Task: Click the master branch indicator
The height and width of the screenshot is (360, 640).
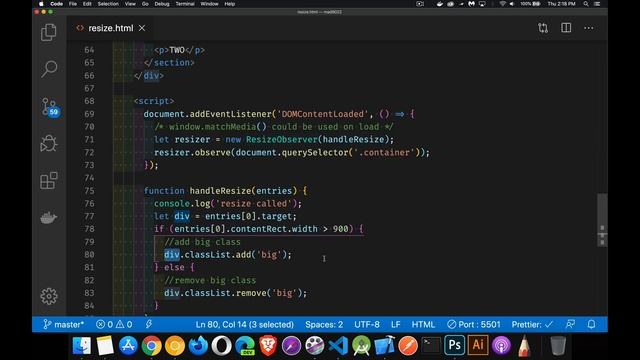Action: click(x=63, y=324)
